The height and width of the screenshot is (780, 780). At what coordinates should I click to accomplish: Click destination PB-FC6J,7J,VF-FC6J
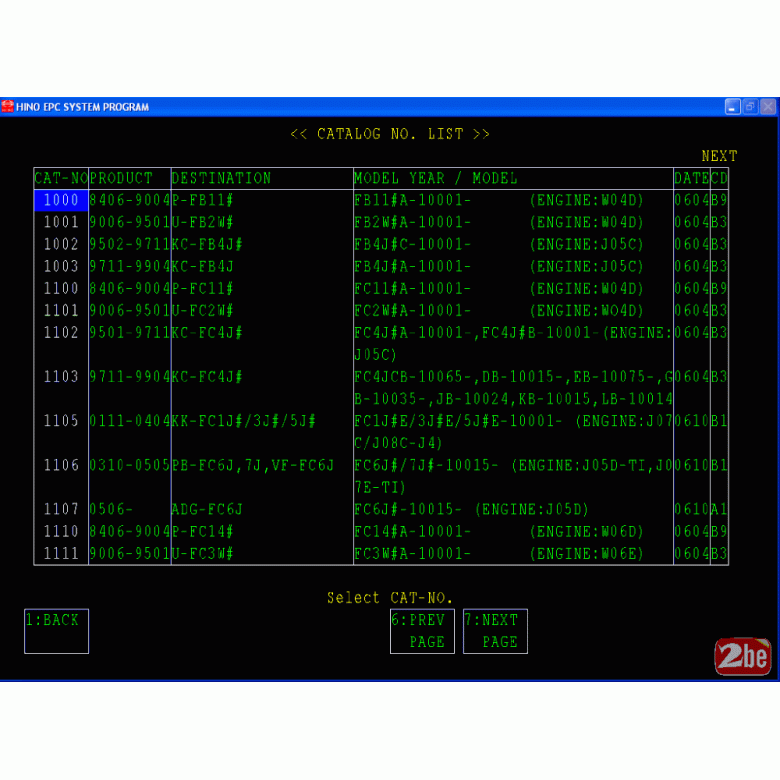pos(253,465)
